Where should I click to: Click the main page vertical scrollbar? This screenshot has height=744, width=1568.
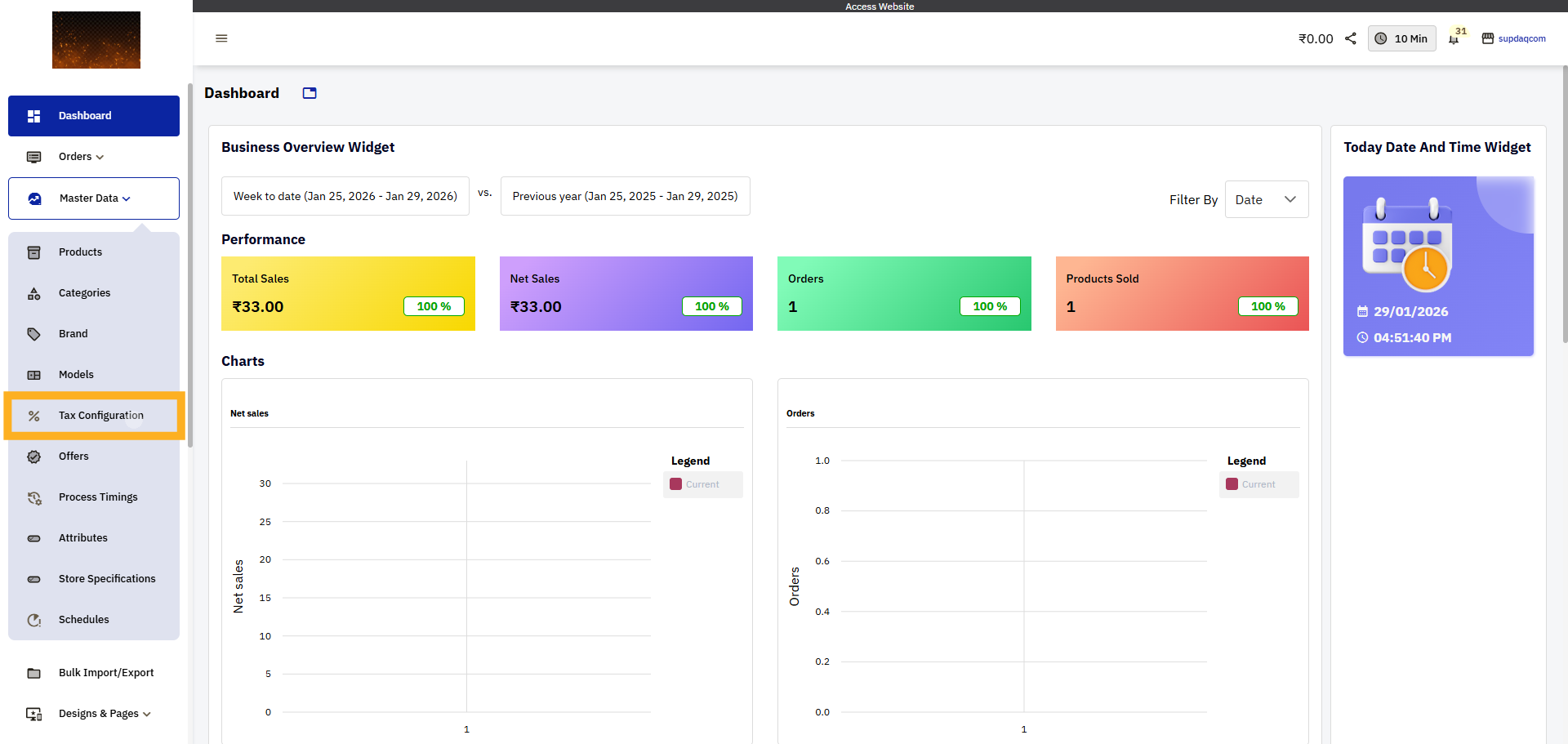[x=1565, y=204]
